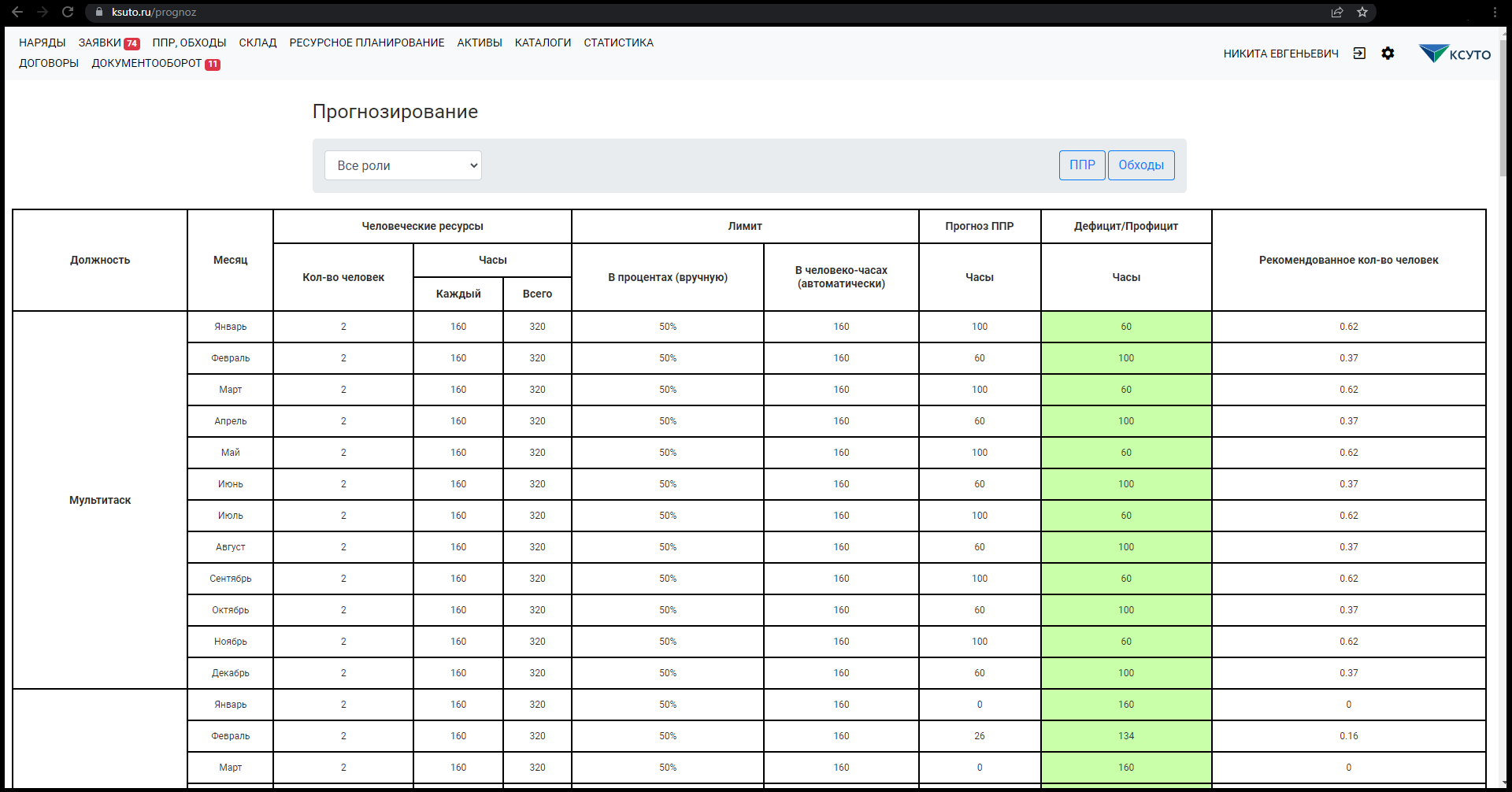Click the address bar showing ksuto.ru/prognoz
Screen dimensions: 1512x792
coord(709,12)
